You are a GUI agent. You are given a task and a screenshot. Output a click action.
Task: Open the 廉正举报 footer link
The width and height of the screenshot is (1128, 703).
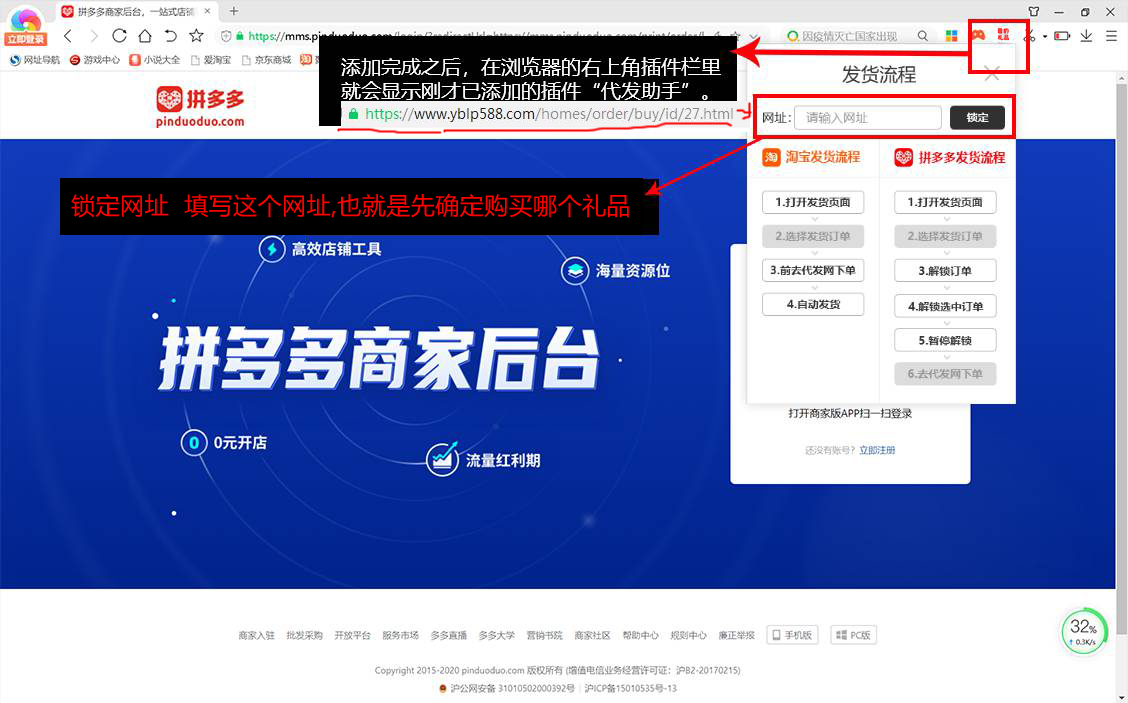coord(737,635)
